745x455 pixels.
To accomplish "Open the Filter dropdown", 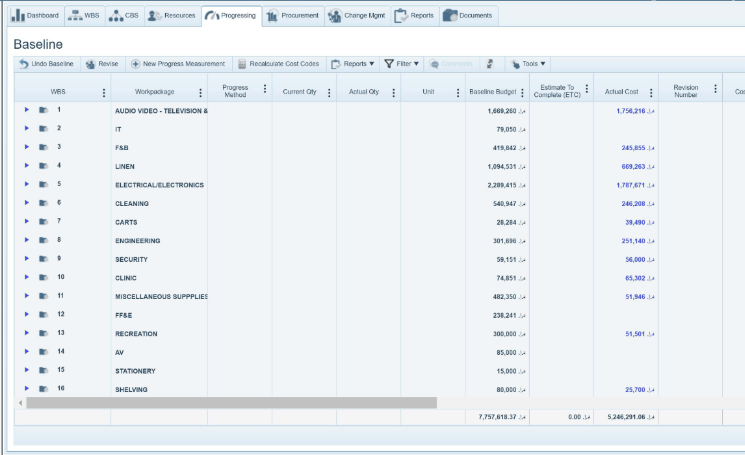I will [x=402, y=64].
